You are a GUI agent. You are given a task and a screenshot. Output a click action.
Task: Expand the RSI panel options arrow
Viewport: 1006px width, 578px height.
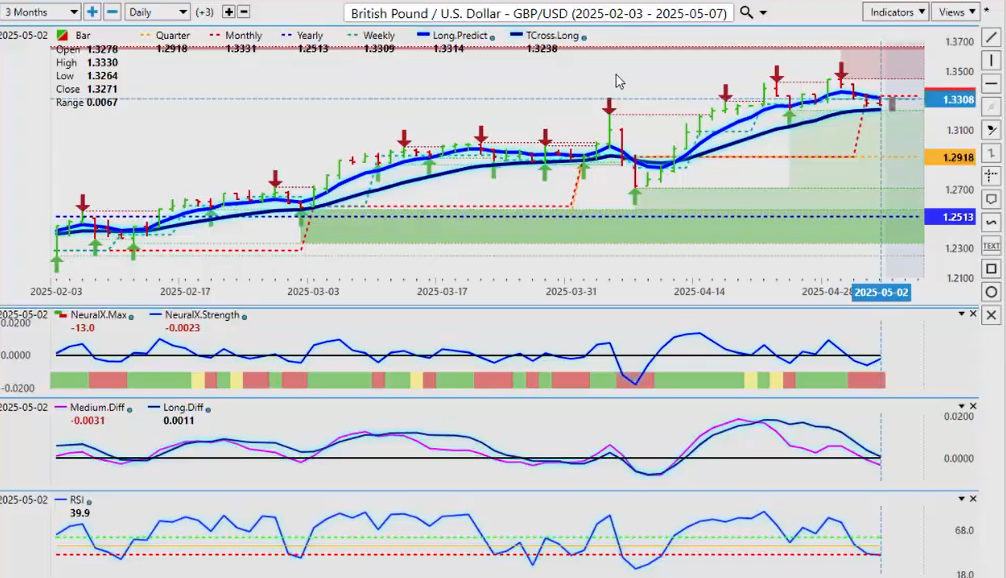tap(961, 498)
